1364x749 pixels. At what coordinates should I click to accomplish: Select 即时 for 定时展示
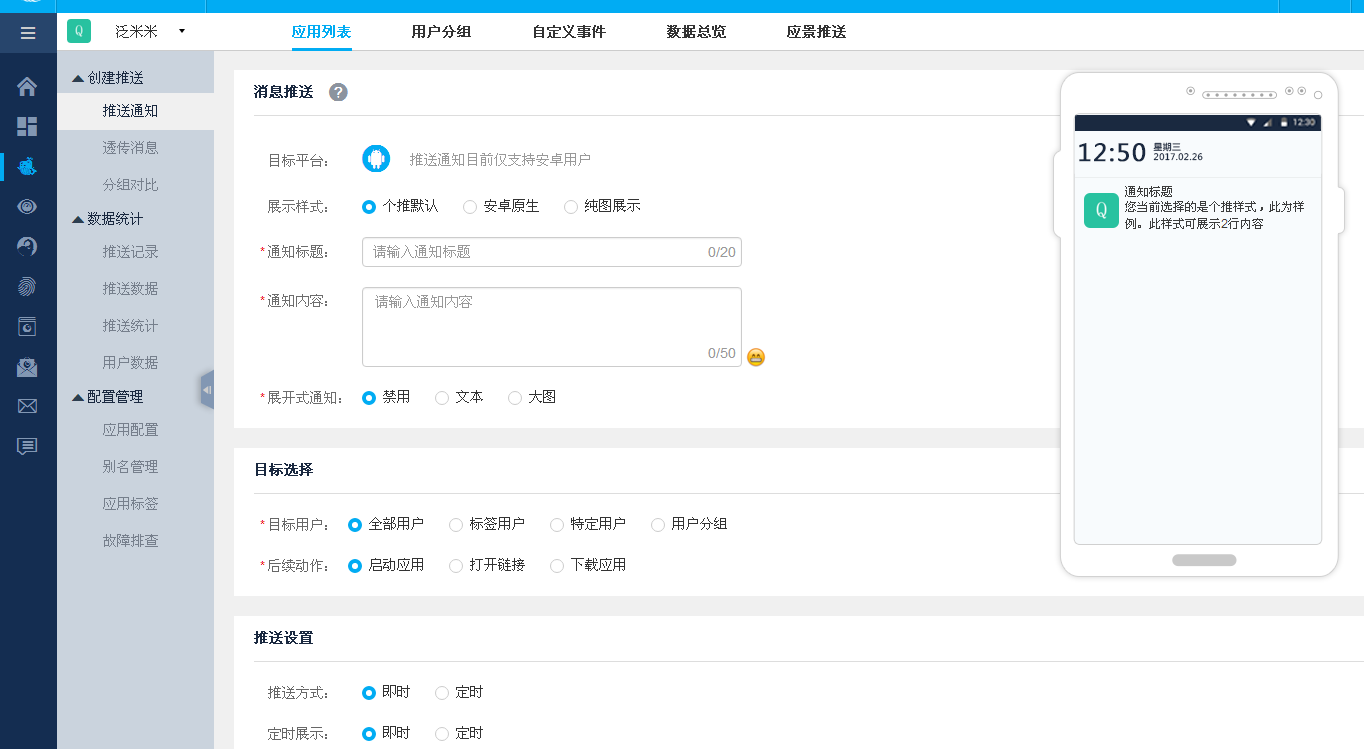coord(369,734)
